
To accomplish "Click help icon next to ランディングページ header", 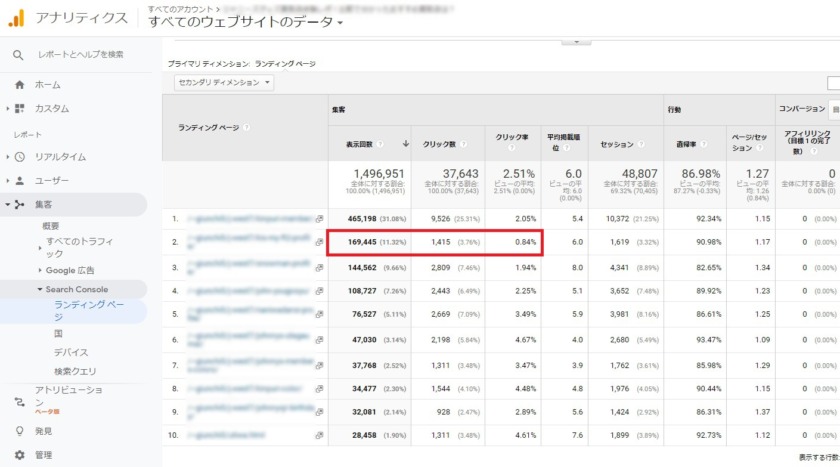I will (246, 127).
